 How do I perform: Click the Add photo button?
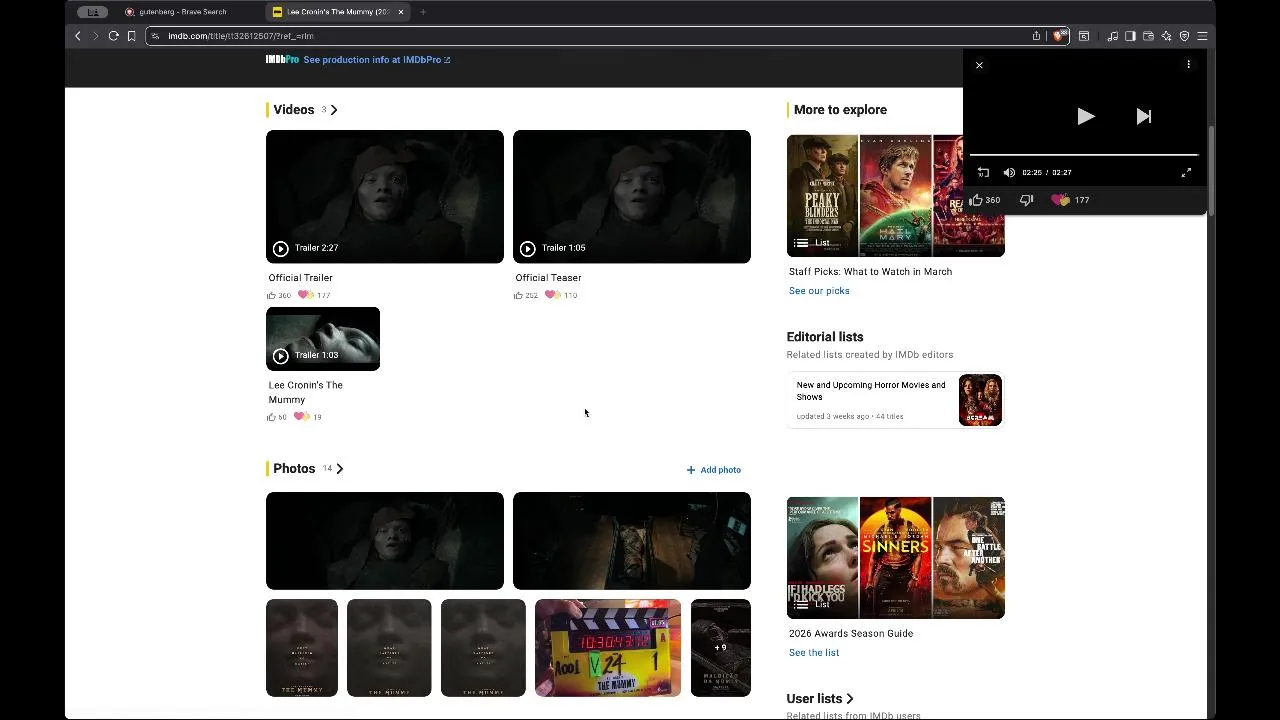713,470
